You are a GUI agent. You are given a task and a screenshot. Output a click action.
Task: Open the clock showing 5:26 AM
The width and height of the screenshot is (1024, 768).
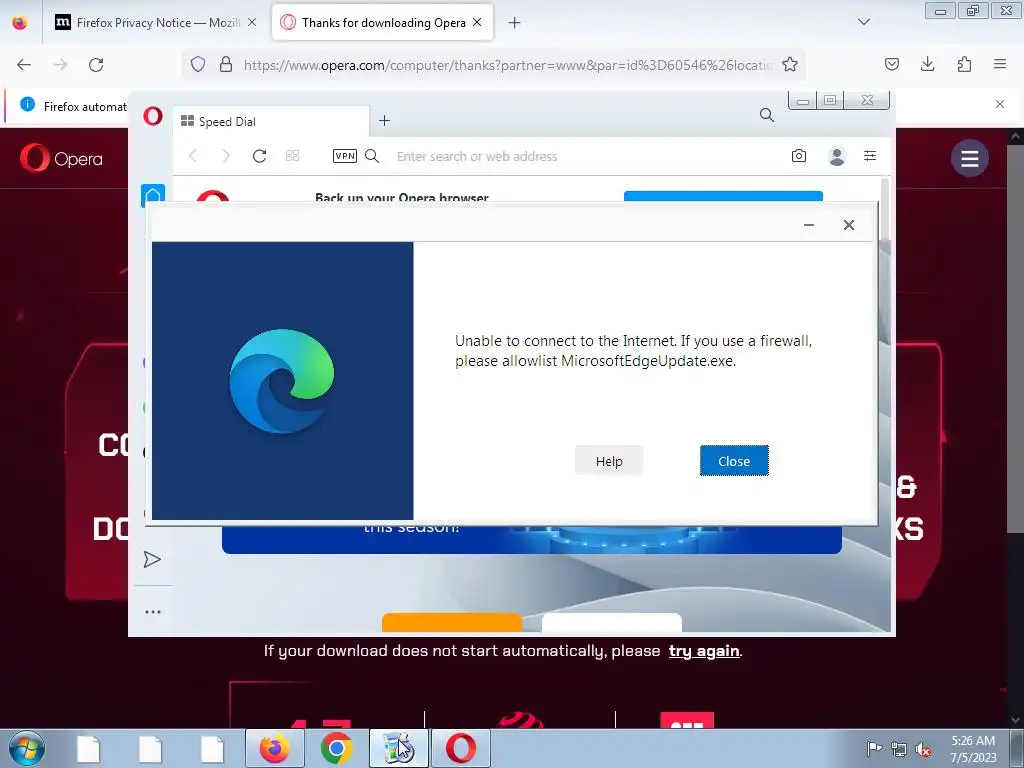coord(973,749)
